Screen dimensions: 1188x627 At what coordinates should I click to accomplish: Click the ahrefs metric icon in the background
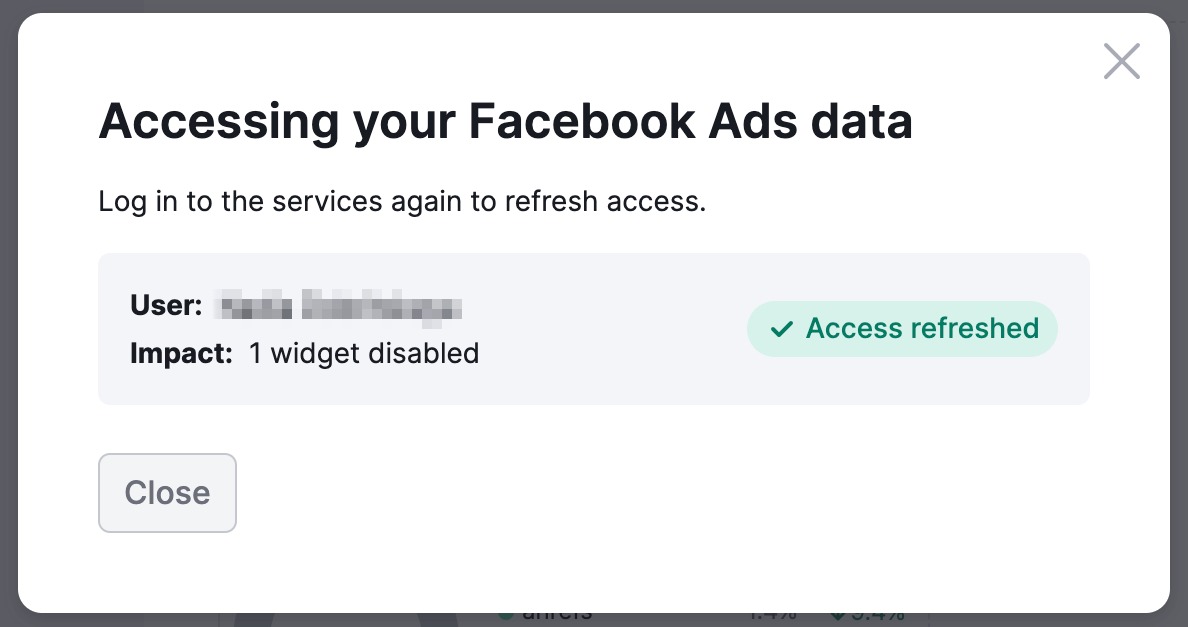point(505,613)
